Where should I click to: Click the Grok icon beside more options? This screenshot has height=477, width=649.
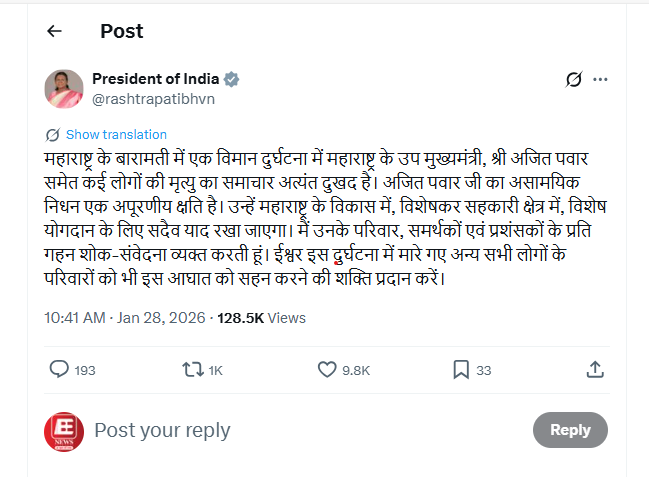(574, 79)
